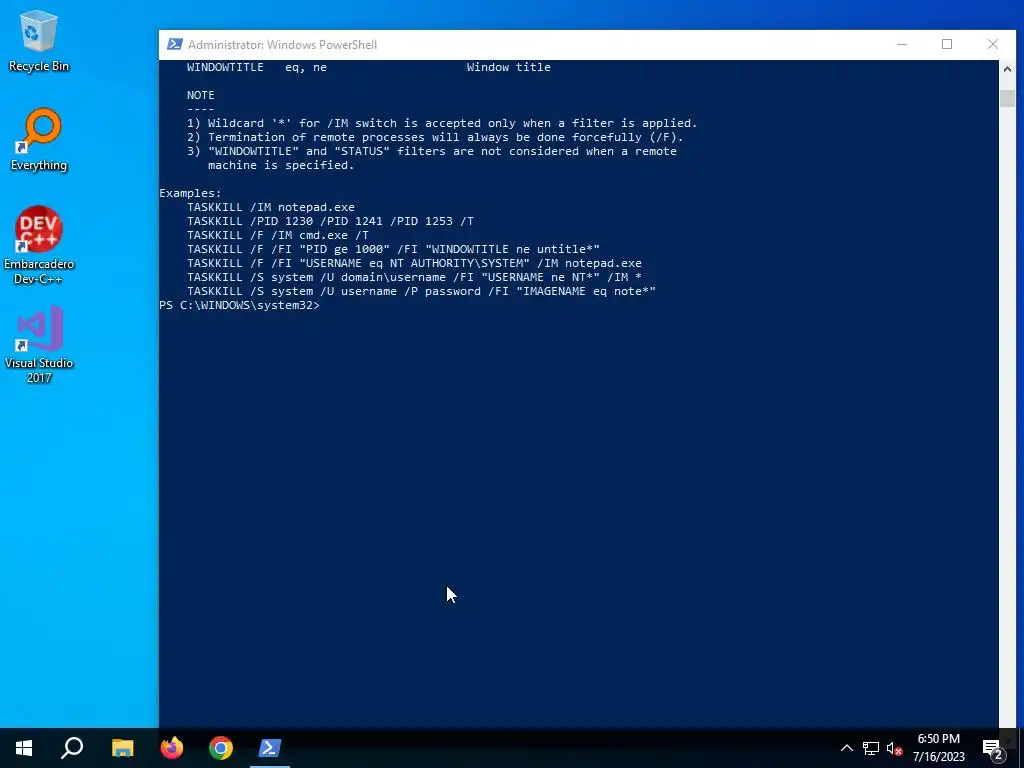Image resolution: width=1024 pixels, height=768 pixels.
Task: Click the scrollbar up arrow in PowerShell
Action: (x=1007, y=69)
